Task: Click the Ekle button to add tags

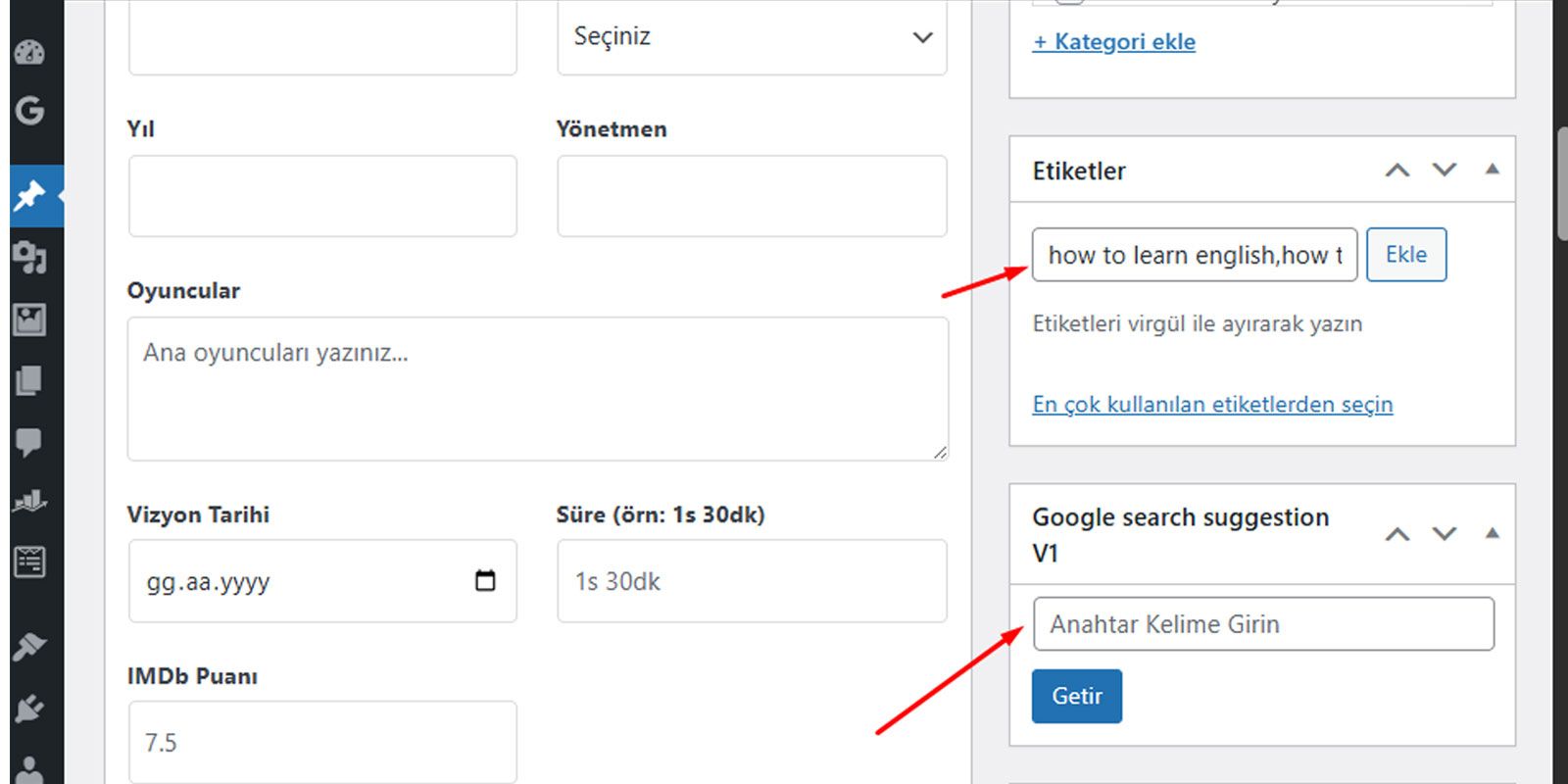Action: point(1405,255)
